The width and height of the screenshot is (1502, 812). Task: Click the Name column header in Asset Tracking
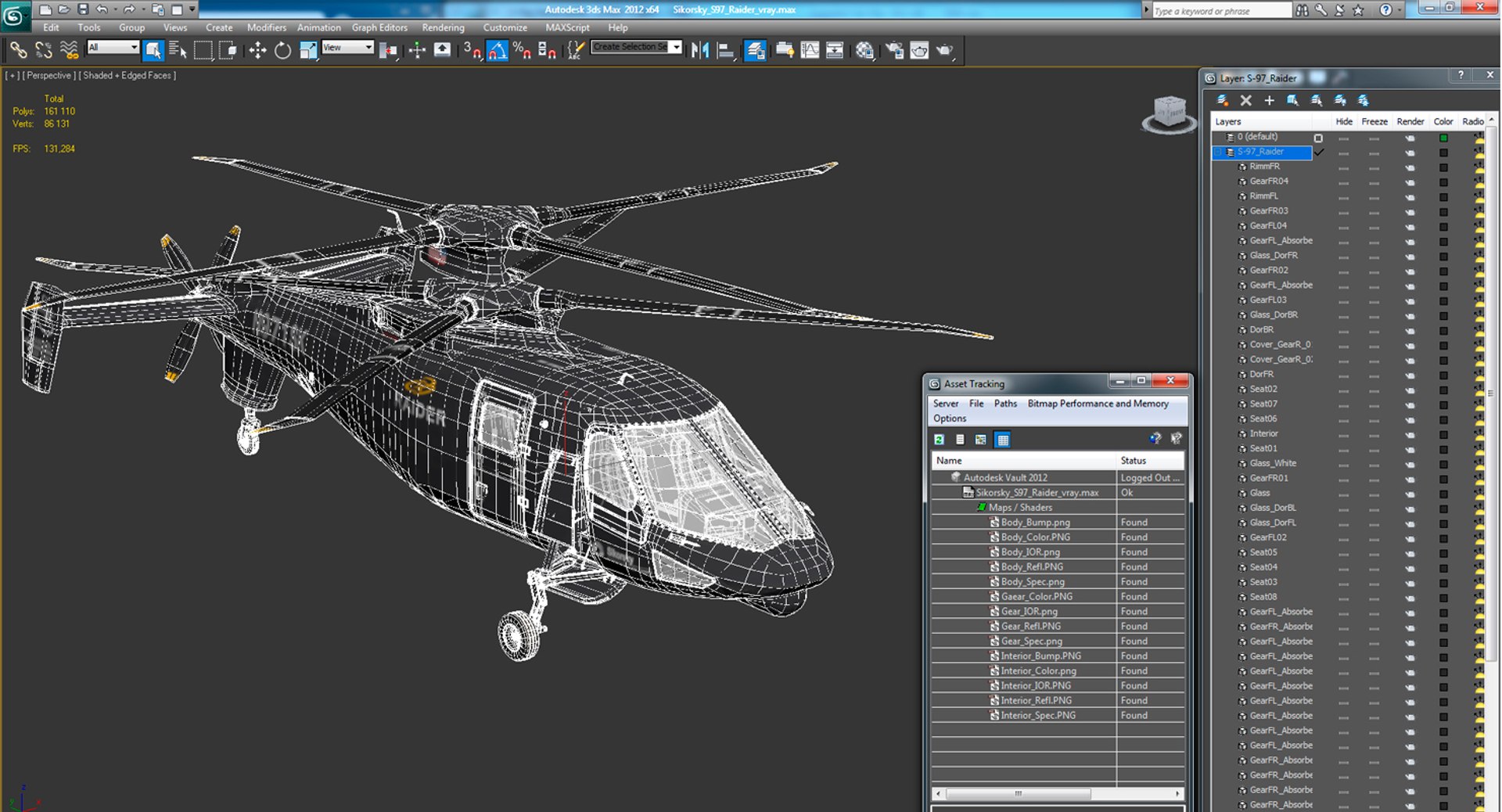coord(1023,461)
